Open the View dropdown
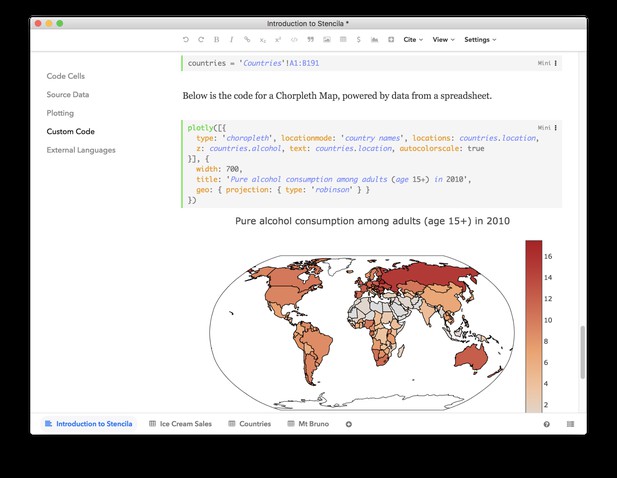 tap(443, 40)
